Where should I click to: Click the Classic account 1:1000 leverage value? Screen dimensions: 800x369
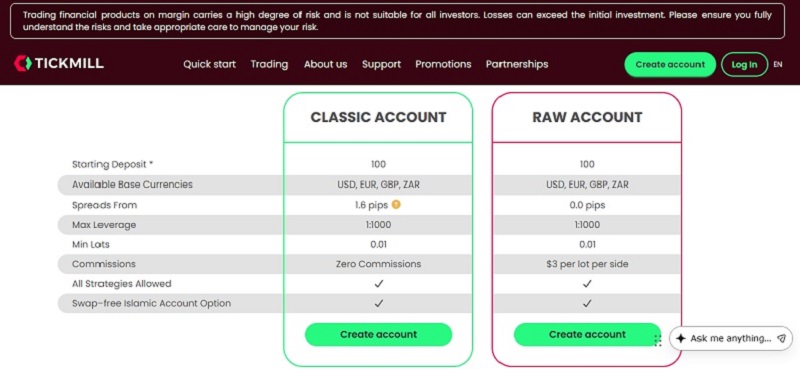[379, 225]
